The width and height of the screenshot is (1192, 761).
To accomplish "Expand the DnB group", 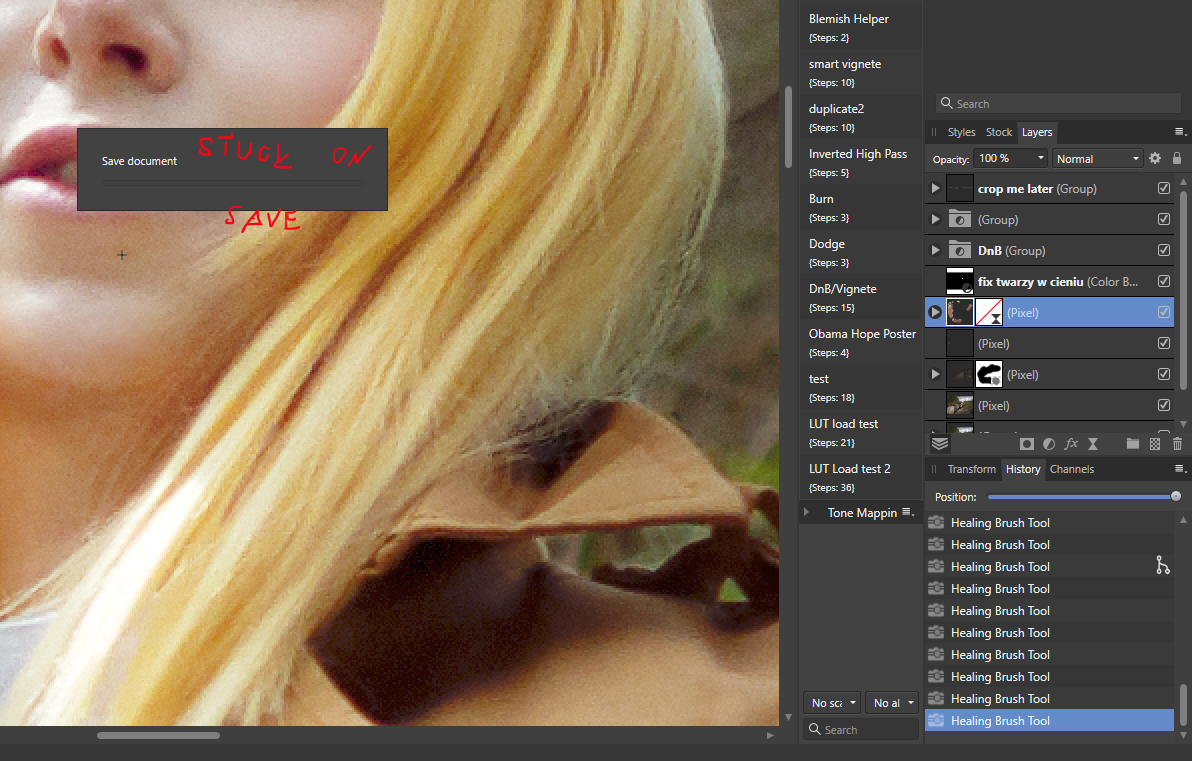I will (936, 250).
